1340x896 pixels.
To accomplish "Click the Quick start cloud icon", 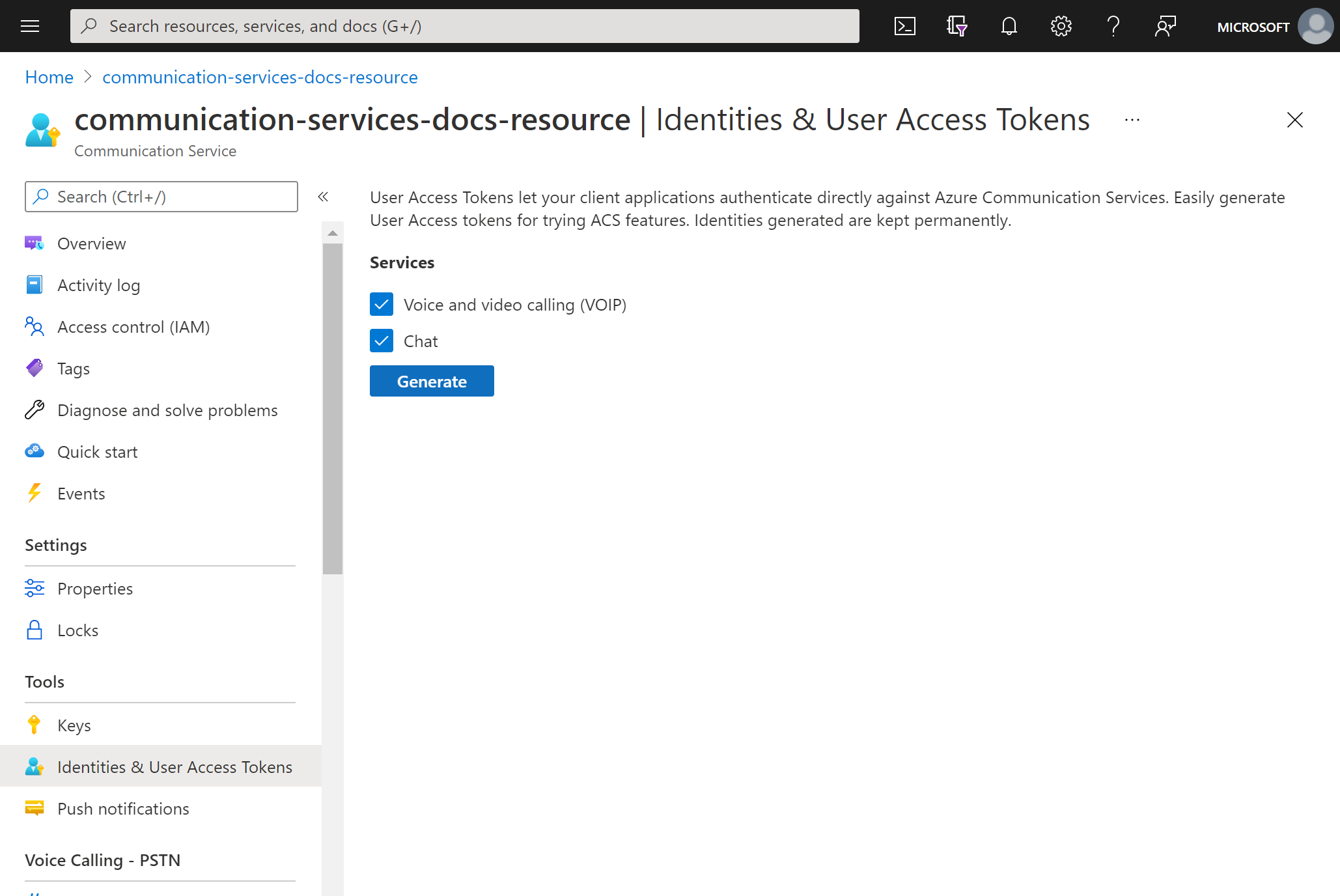I will pyautogui.click(x=34, y=451).
